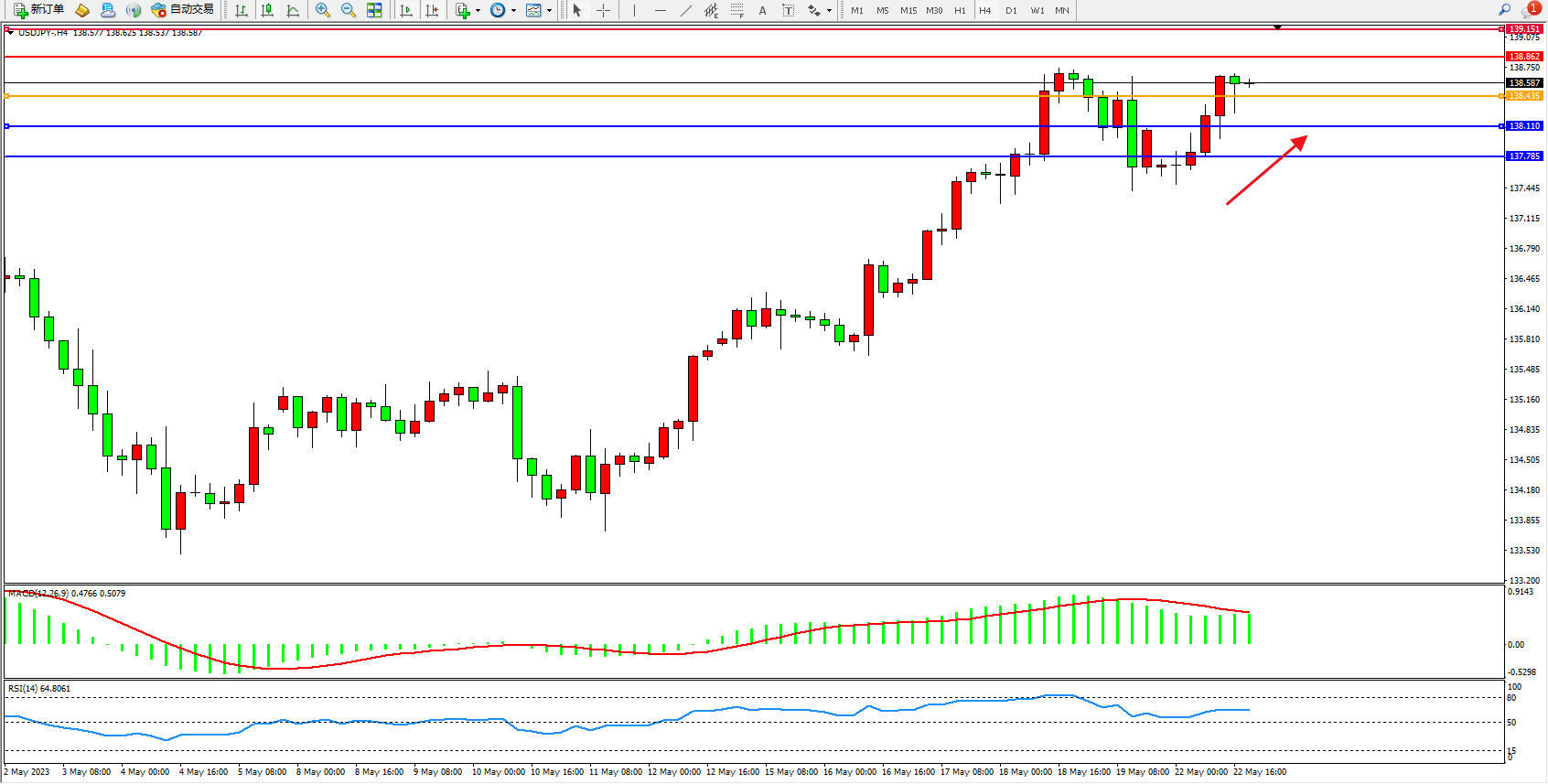The height and width of the screenshot is (784, 1548).
Task: Toggle AutoTrading (自动交易) button
Action: [x=183, y=10]
